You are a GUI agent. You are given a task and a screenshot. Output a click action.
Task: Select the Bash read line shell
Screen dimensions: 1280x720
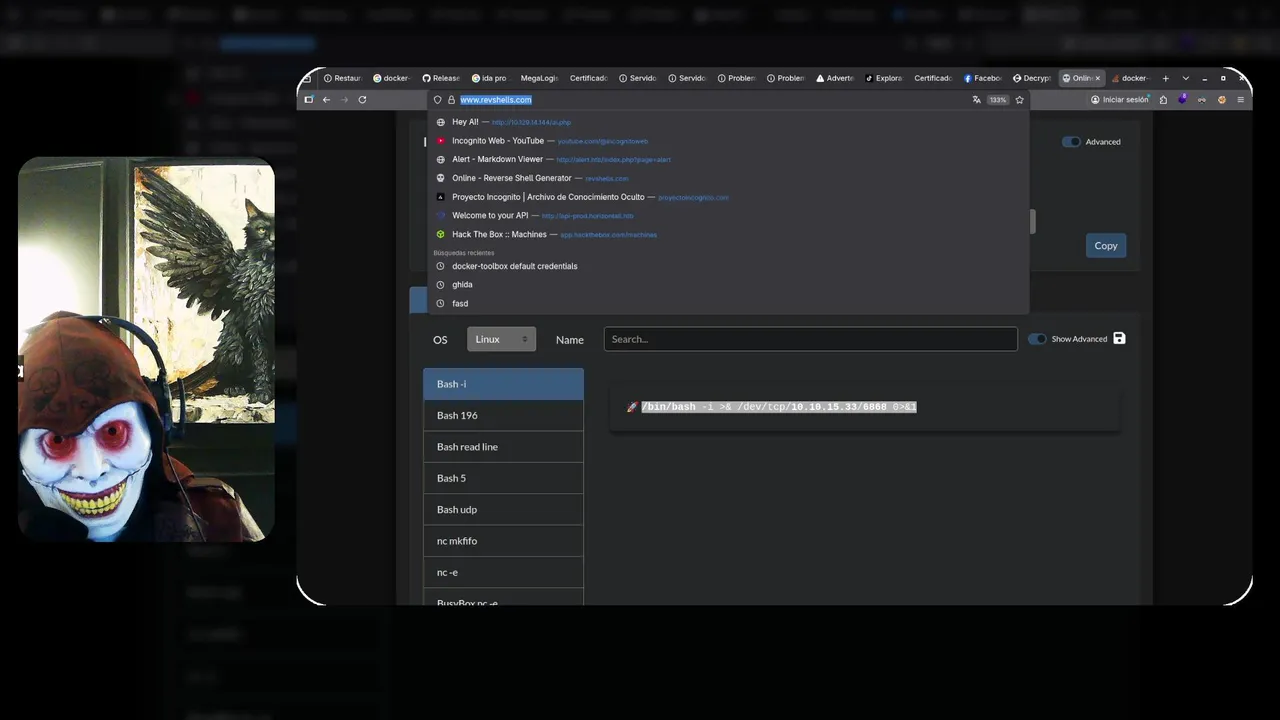pos(503,447)
